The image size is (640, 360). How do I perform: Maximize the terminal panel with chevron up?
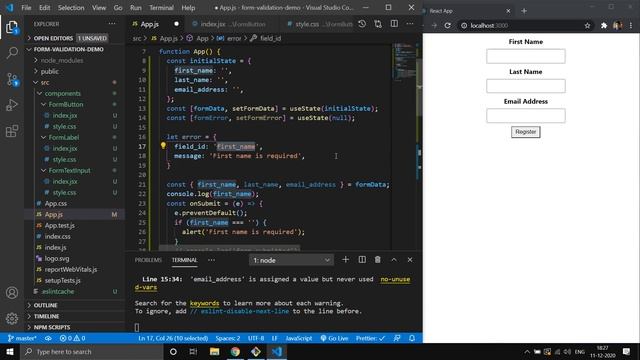(394, 260)
